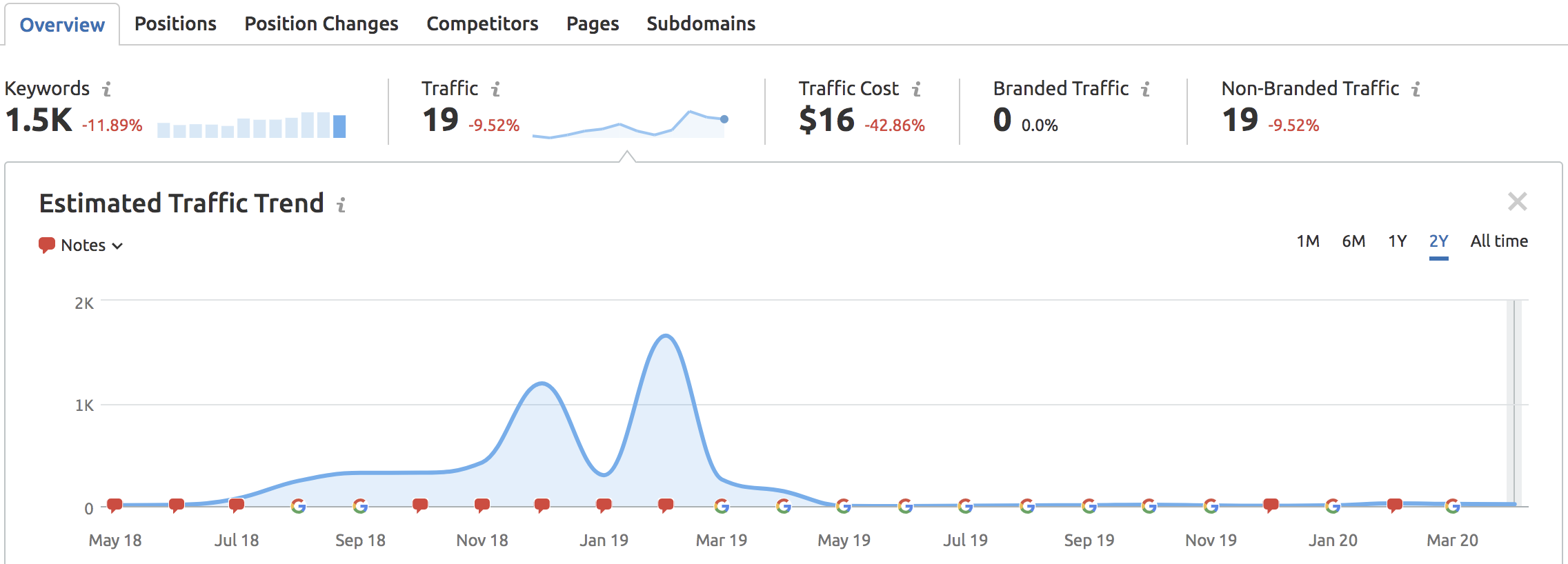Click the Estimated Traffic Trend info icon

[341, 205]
